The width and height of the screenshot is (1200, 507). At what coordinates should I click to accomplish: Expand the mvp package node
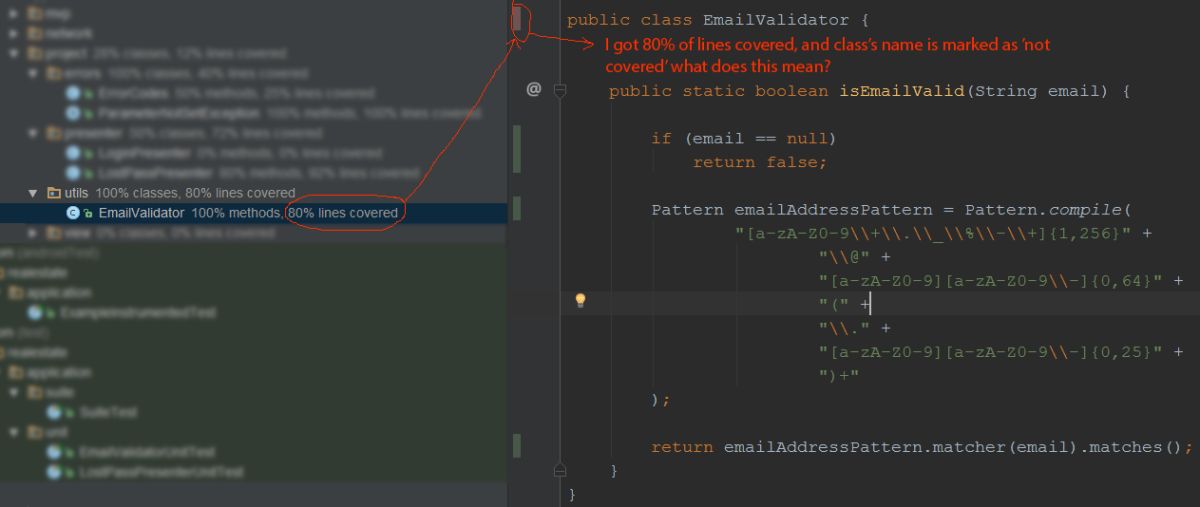(x=14, y=13)
